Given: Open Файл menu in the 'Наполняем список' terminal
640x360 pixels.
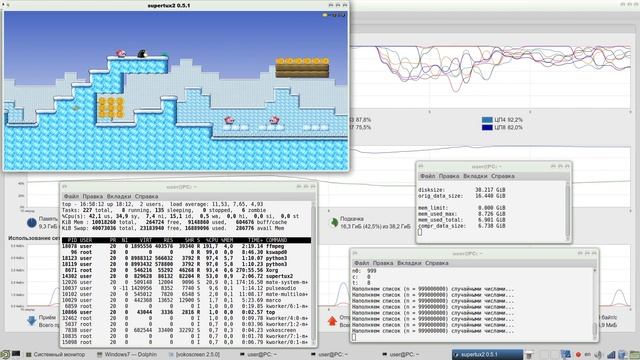Looking at the screenshot, I should pyautogui.click(x=362, y=263).
